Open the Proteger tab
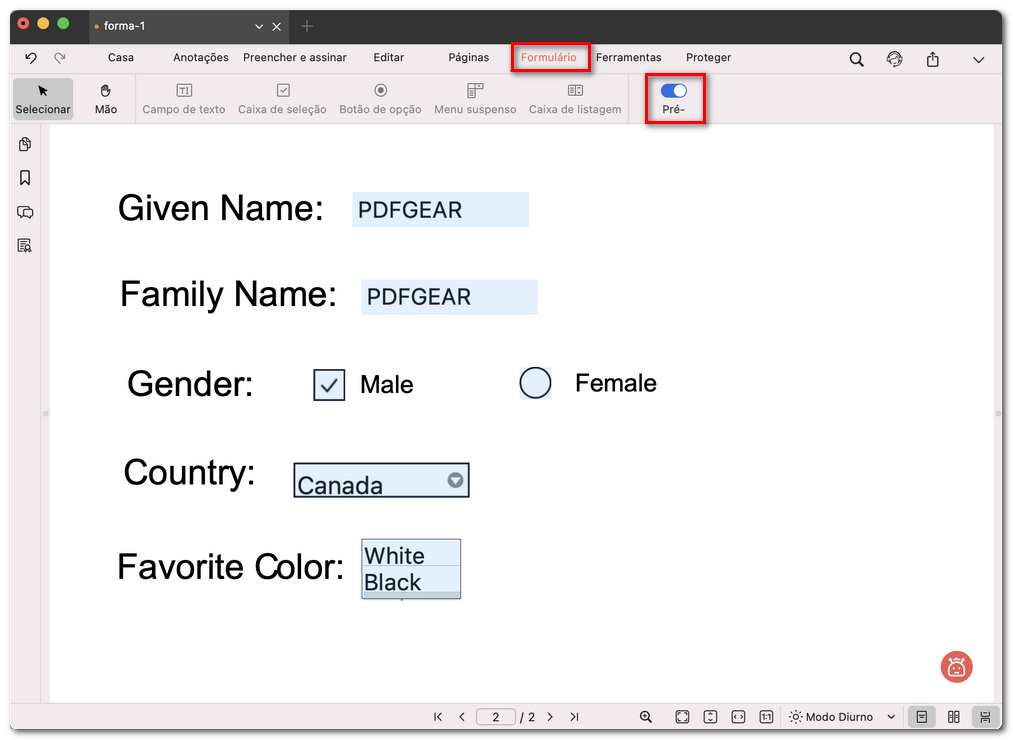 [708, 57]
